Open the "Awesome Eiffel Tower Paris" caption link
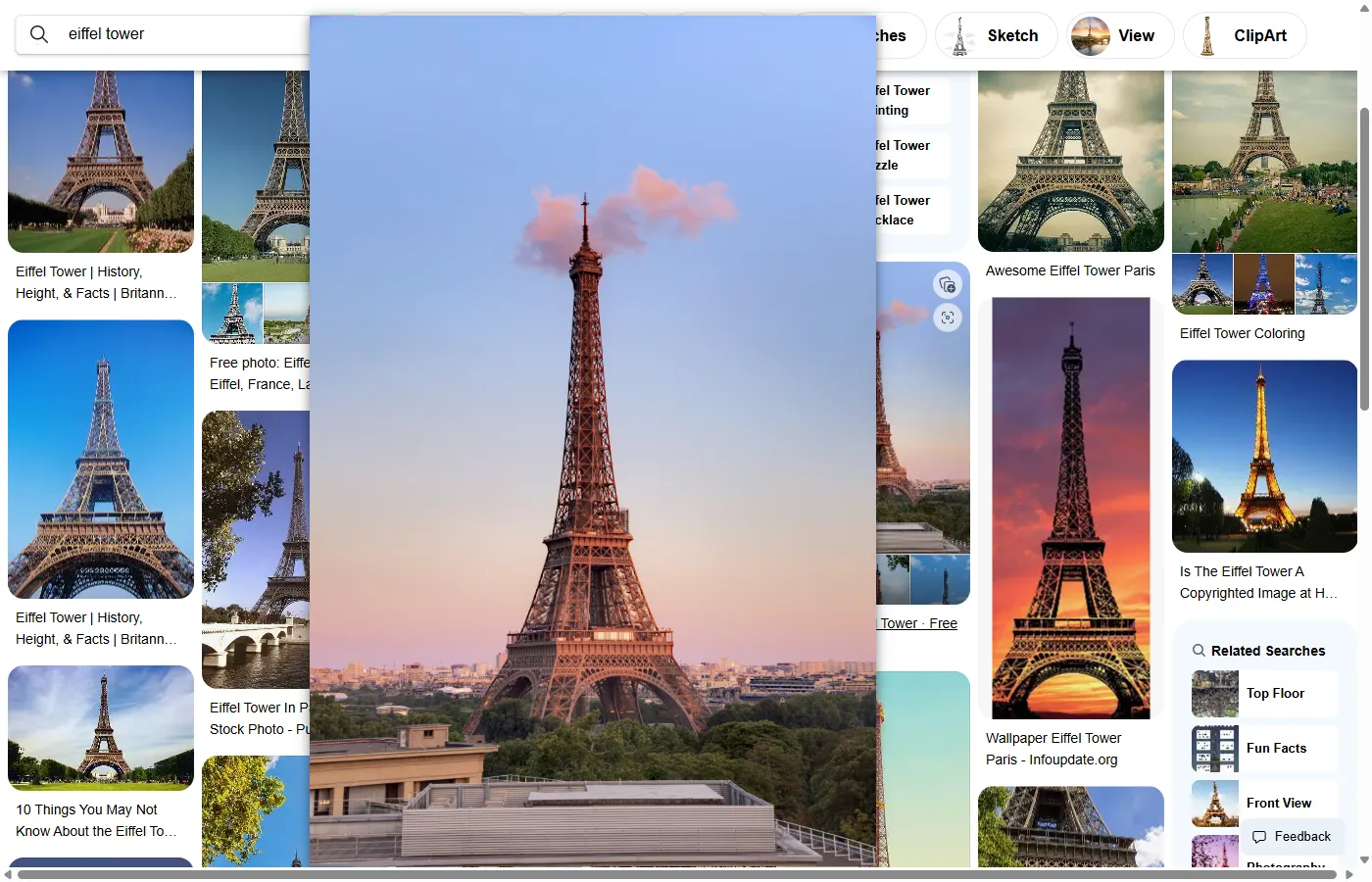 1070,270
